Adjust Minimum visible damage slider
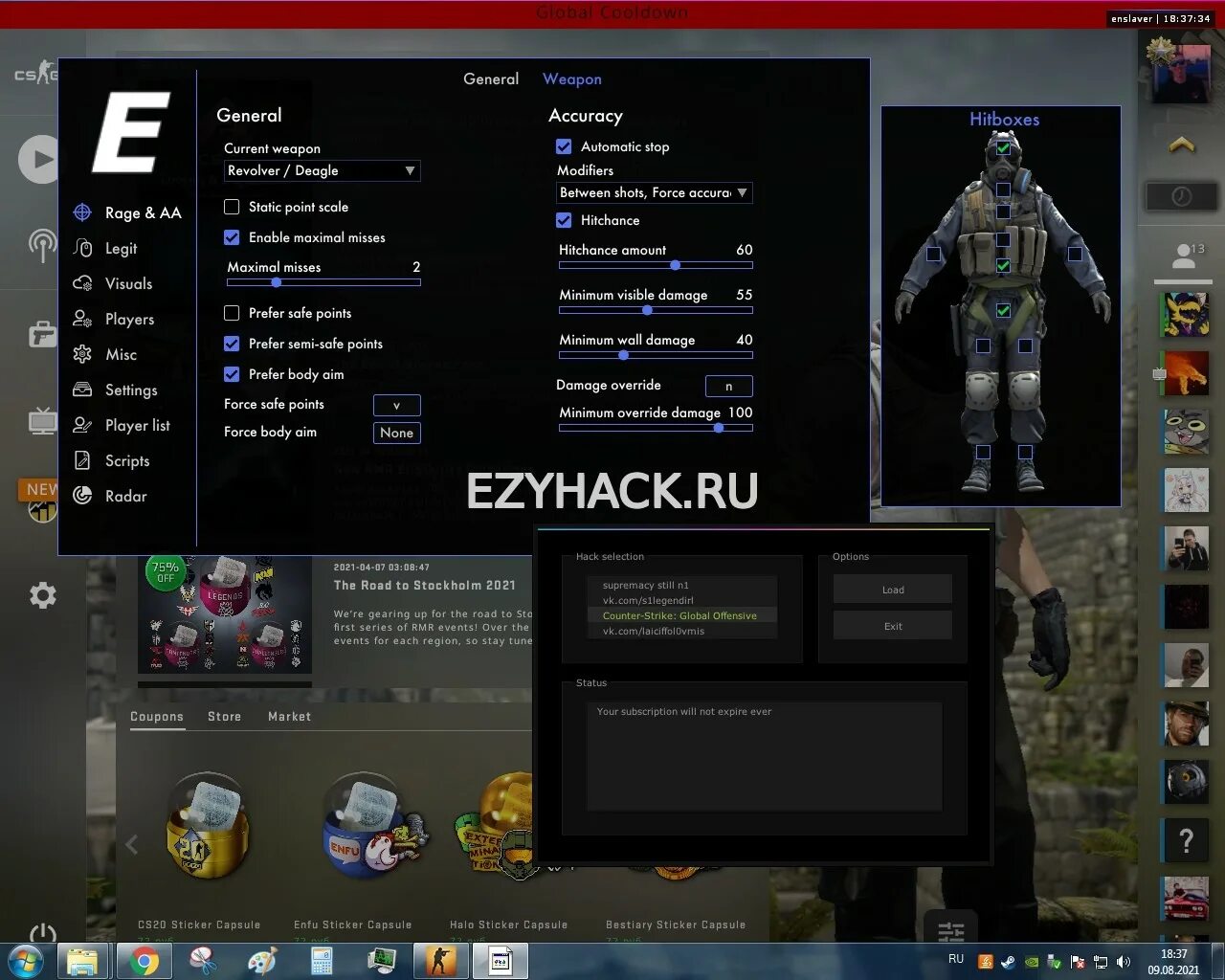The height and width of the screenshot is (980, 1225). point(656,310)
